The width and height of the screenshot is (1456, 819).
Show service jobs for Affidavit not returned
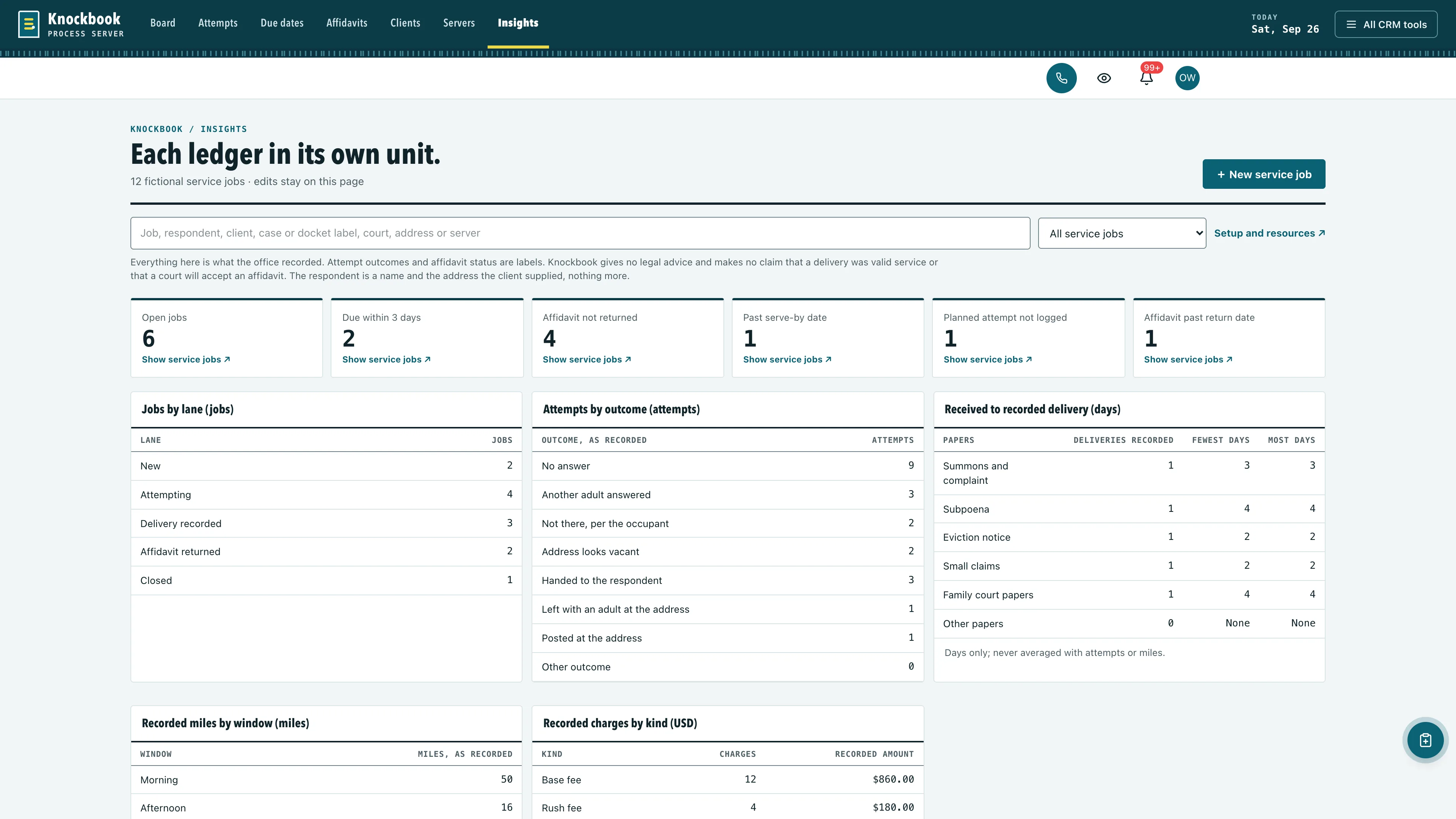point(587,359)
